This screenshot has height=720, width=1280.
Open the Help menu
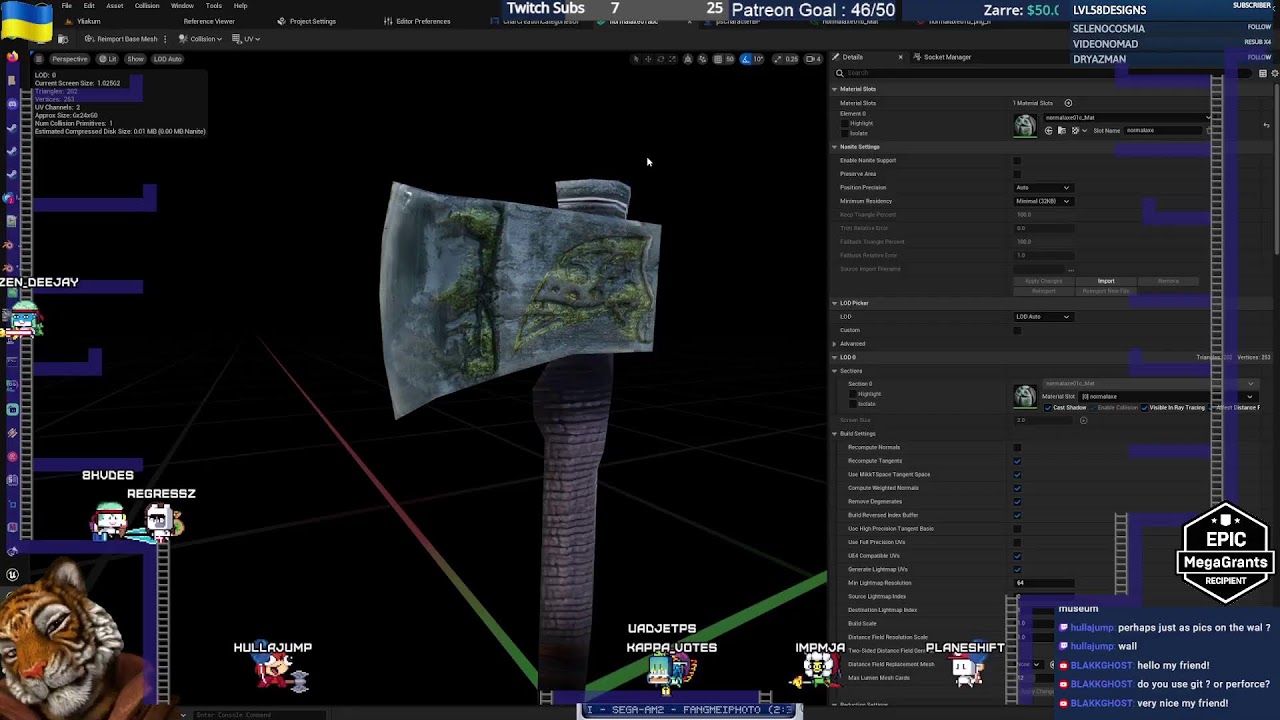(x=240, y=5)
